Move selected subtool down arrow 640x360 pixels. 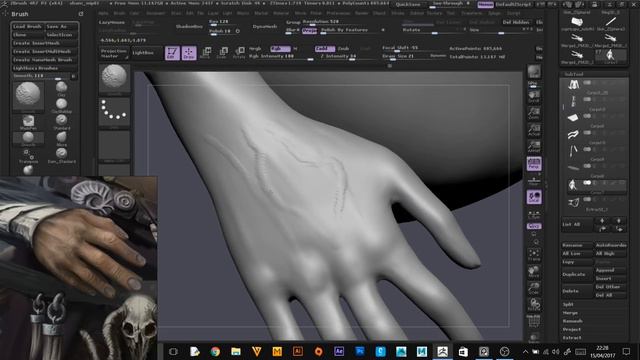click(x=619, y=221)
